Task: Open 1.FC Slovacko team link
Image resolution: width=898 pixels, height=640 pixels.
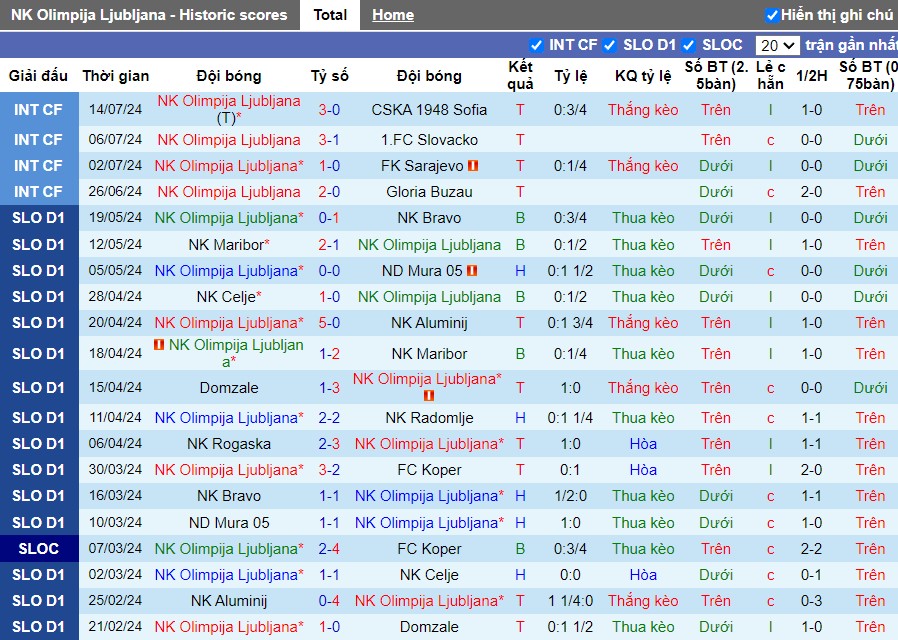Action: coord(429,140)
